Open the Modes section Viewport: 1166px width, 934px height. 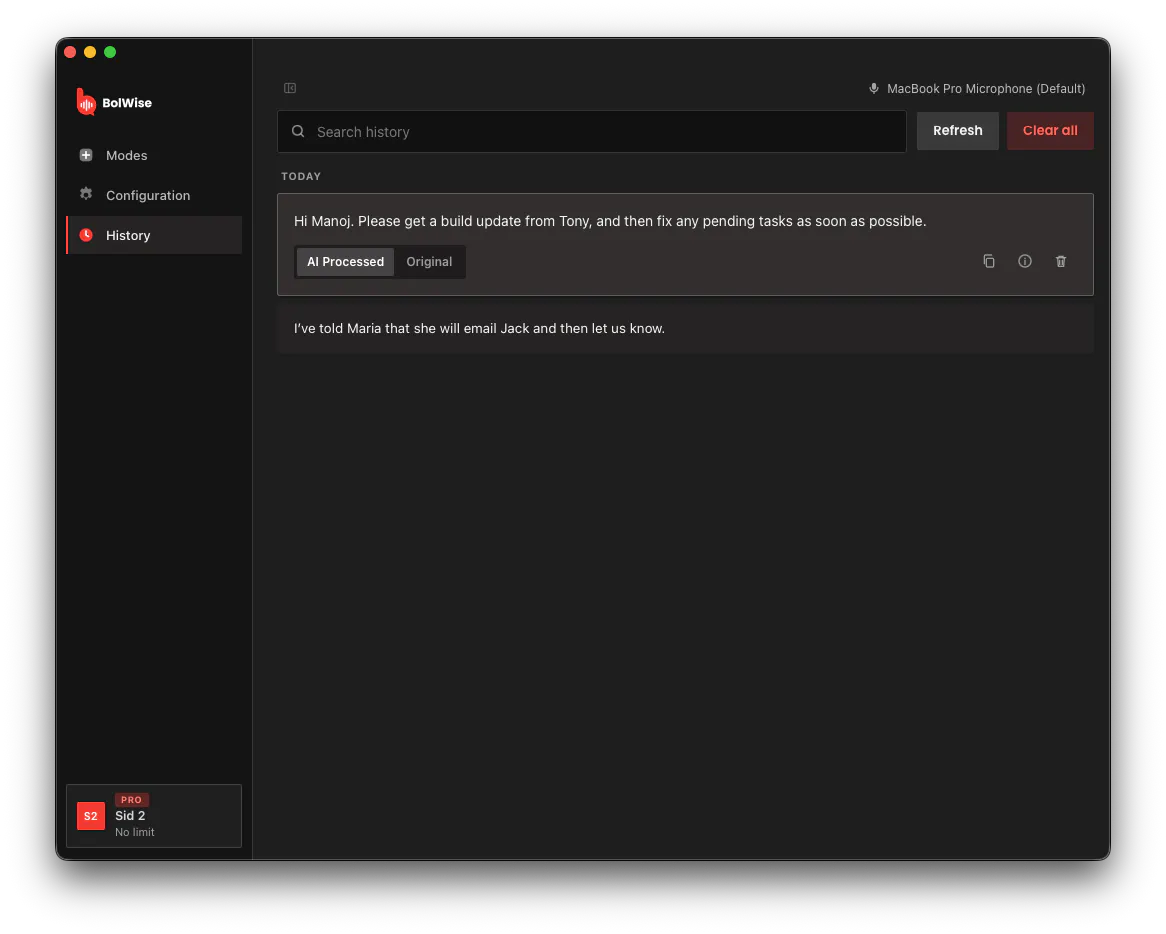[154, 155]
